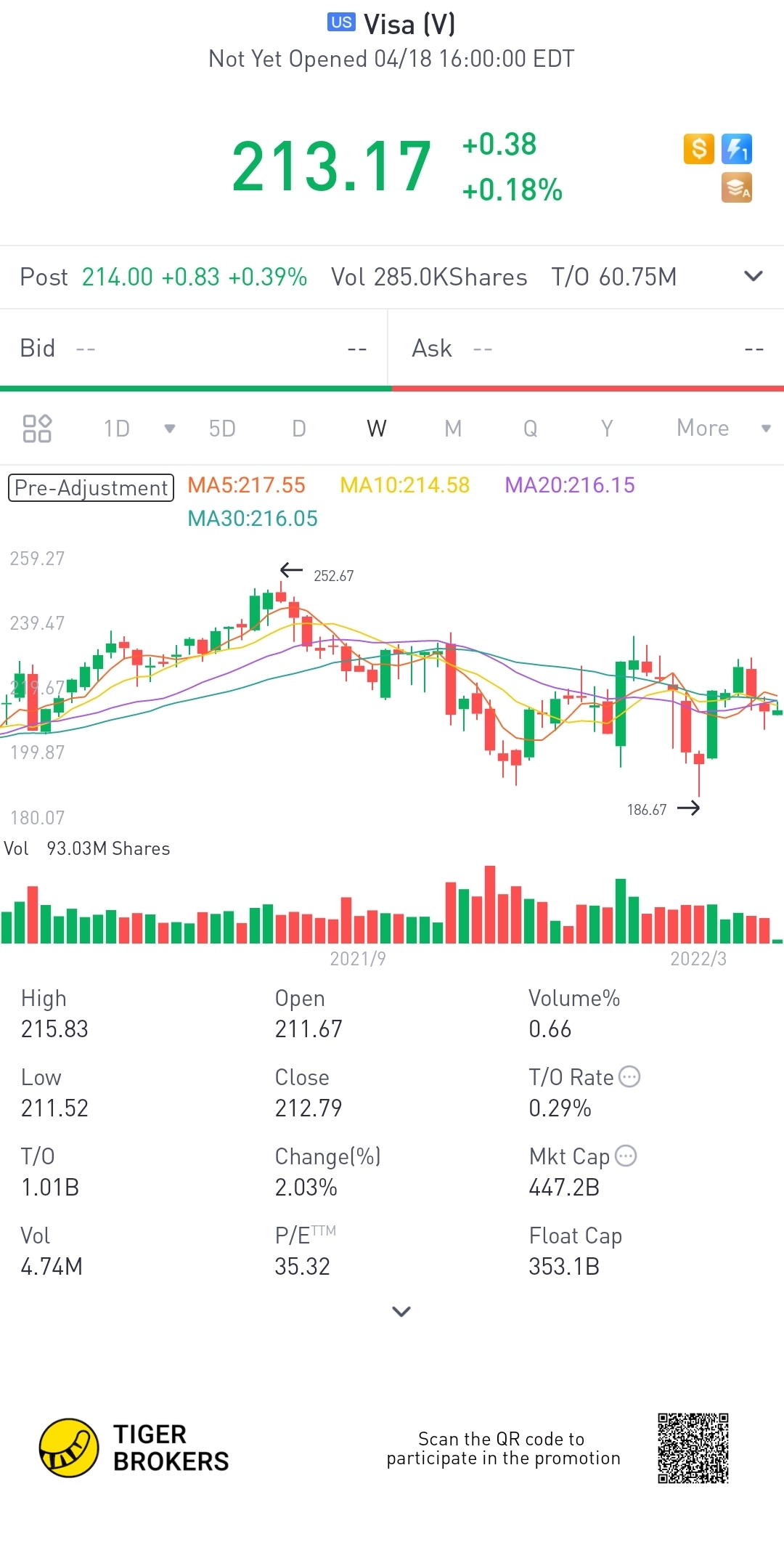Screen dimensions: 784x1558
Task: Tap the Scan the QR code text
Action: [503, 1448]
